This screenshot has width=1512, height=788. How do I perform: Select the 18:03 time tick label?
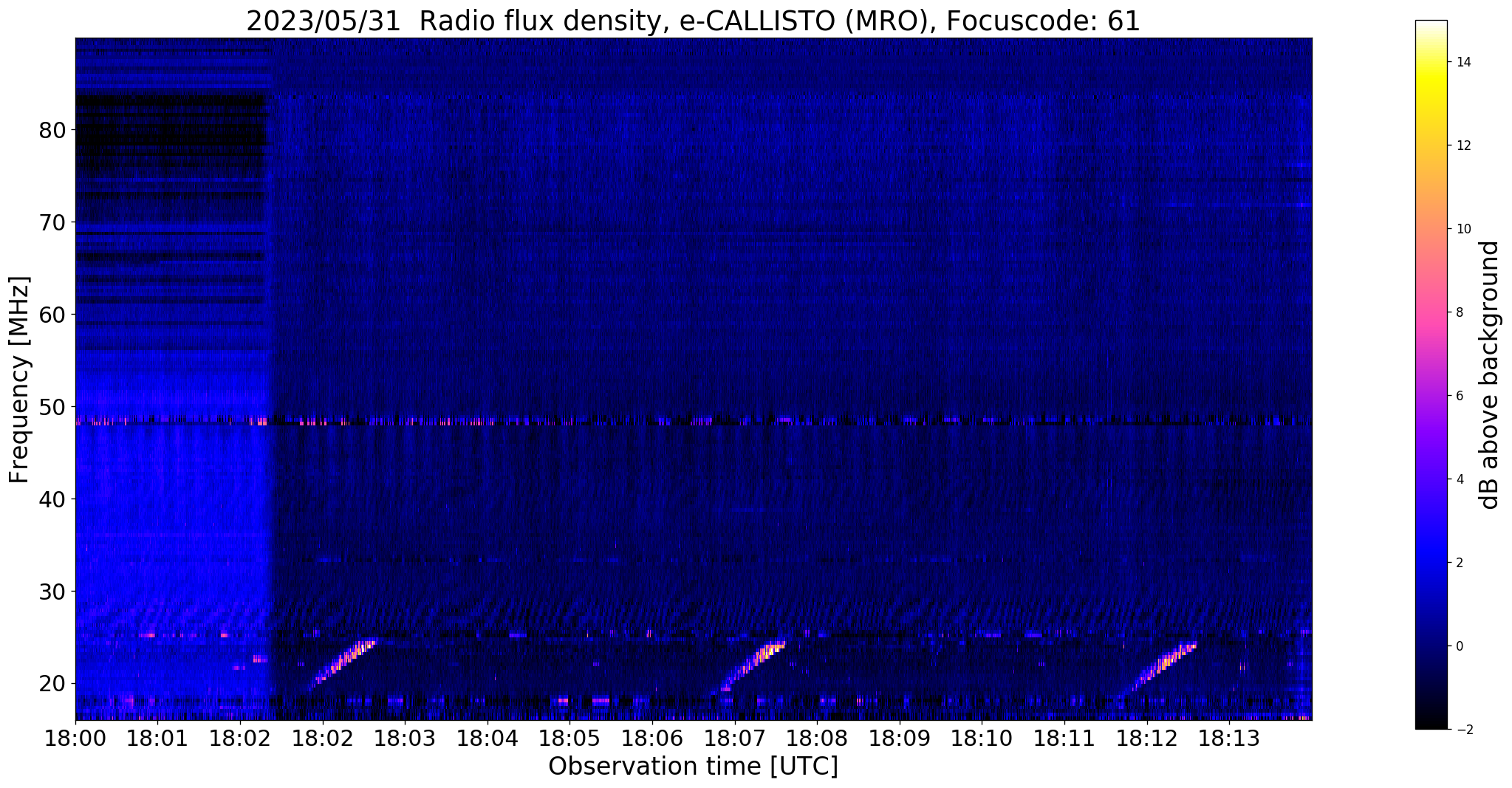(405, 738)
